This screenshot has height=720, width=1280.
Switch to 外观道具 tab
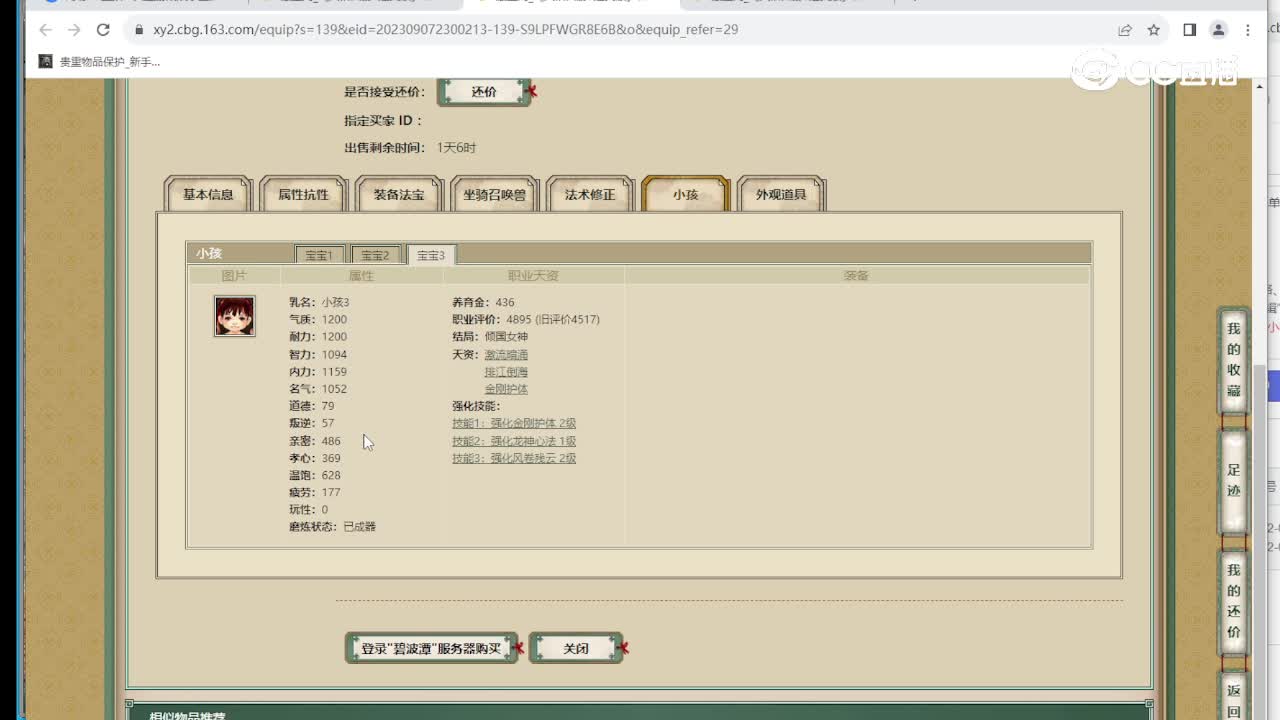coord(781,194)
